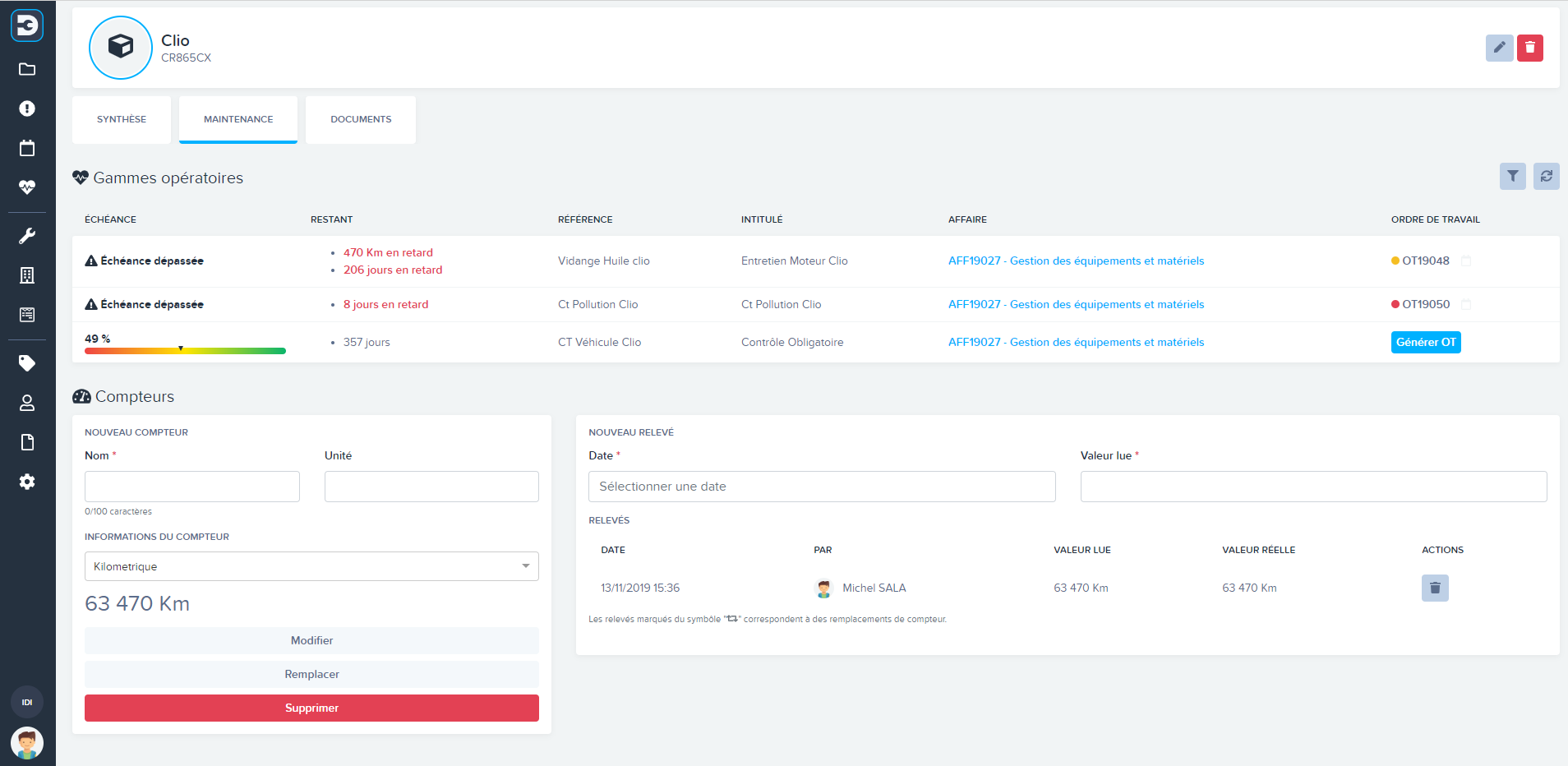This screenshot has width=1568, height=766.
Task: Open the alert exclamation icon in sidebar
Action: 27,108
